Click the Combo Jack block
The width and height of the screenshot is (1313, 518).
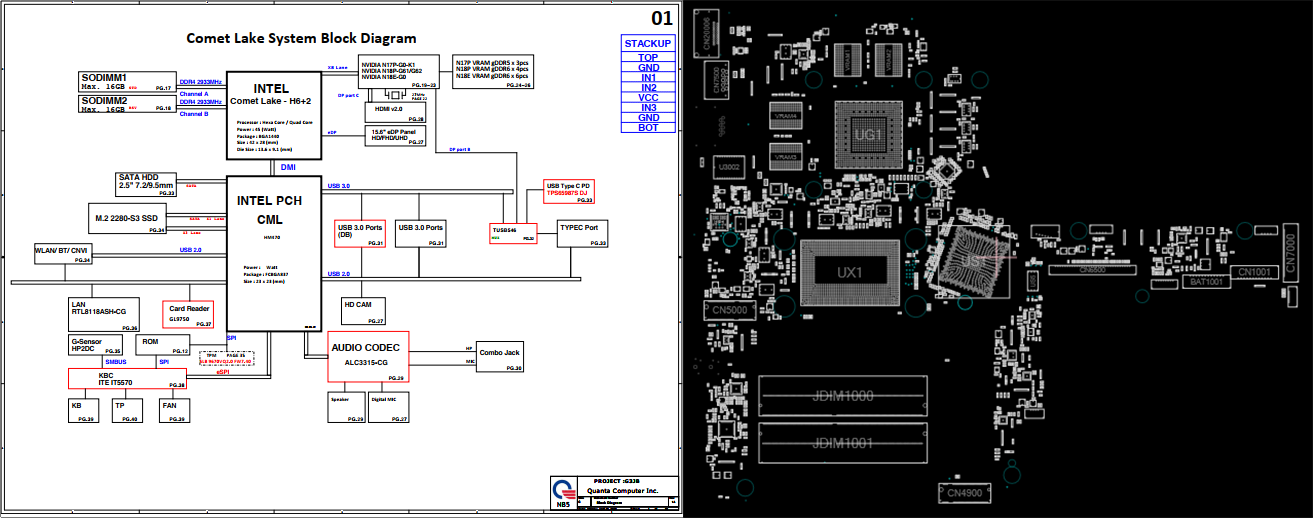[500, 358]
